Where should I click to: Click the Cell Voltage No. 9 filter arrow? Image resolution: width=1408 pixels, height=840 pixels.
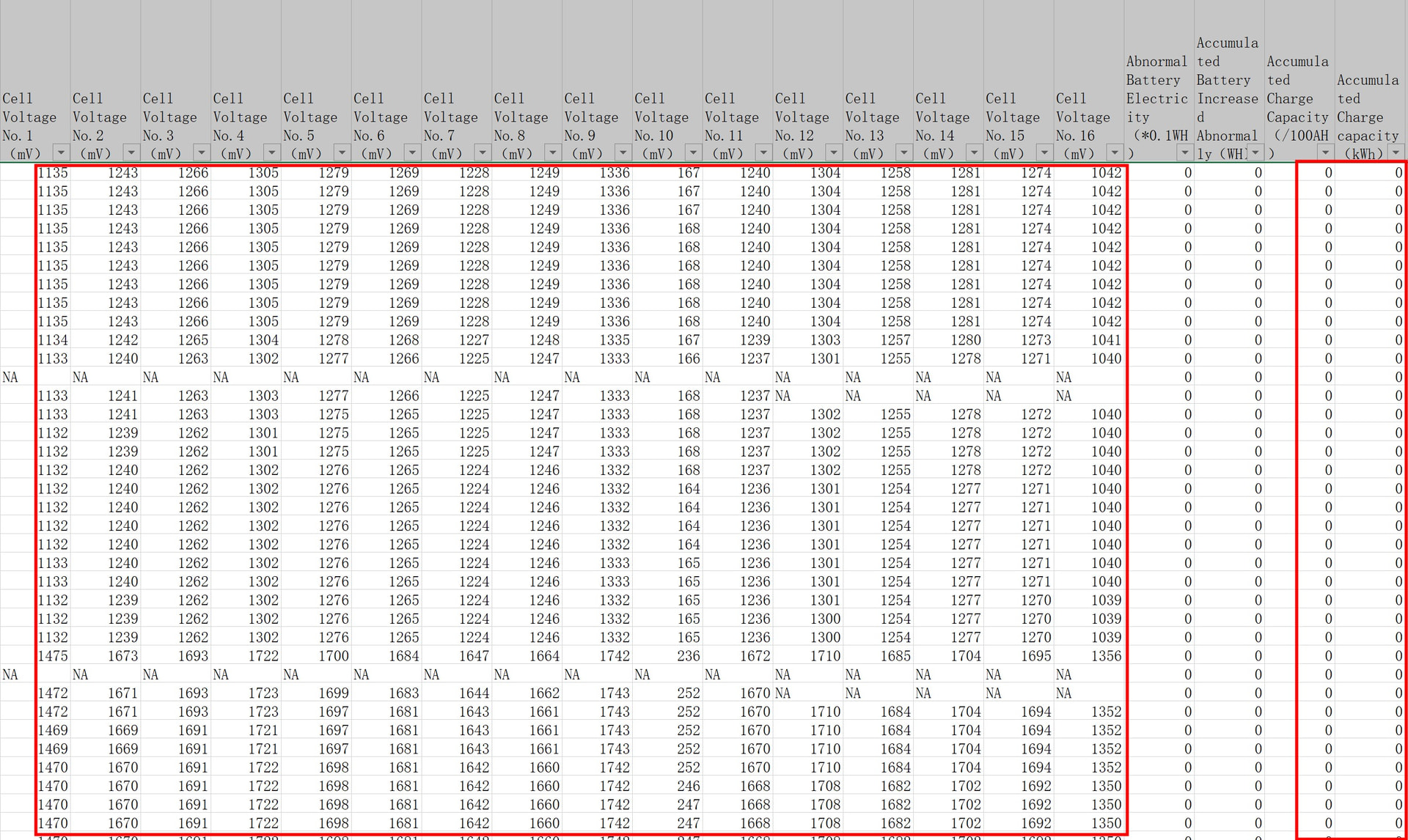pyautogui.click(x=623, y=152)
